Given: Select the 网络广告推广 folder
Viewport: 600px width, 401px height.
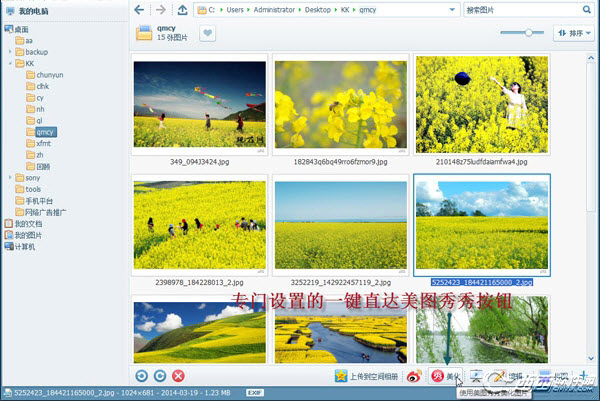Looking at the screenshot, I should (x=41, y=212).
